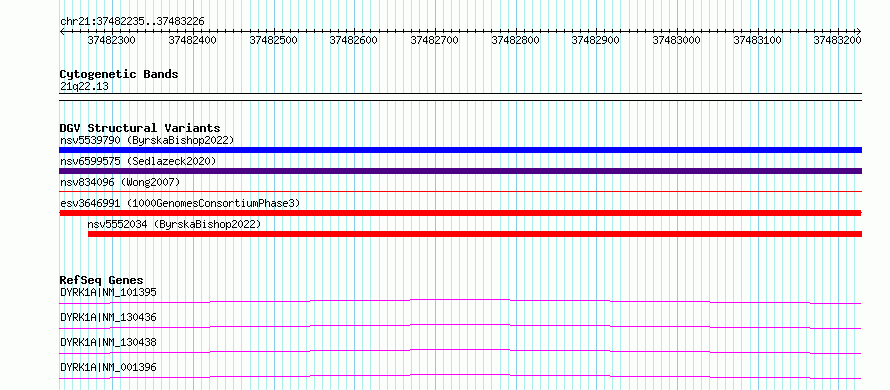The height and width of the screenshot is (390, 890).
Task: Click the black cytogenetic band 21q22.13 bar
Action: (x=460, y=97)
